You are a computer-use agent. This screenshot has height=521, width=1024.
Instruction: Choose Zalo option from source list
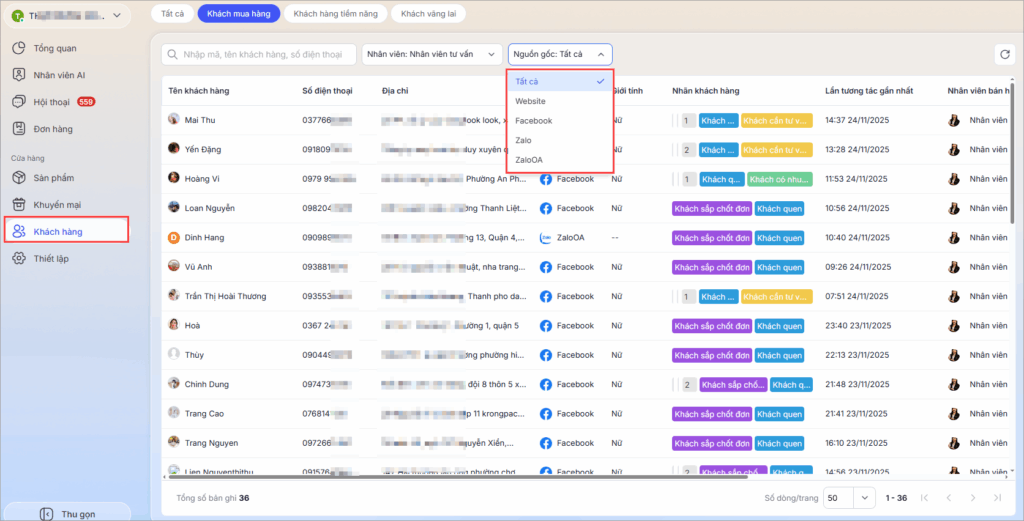(x=525, y=140)
